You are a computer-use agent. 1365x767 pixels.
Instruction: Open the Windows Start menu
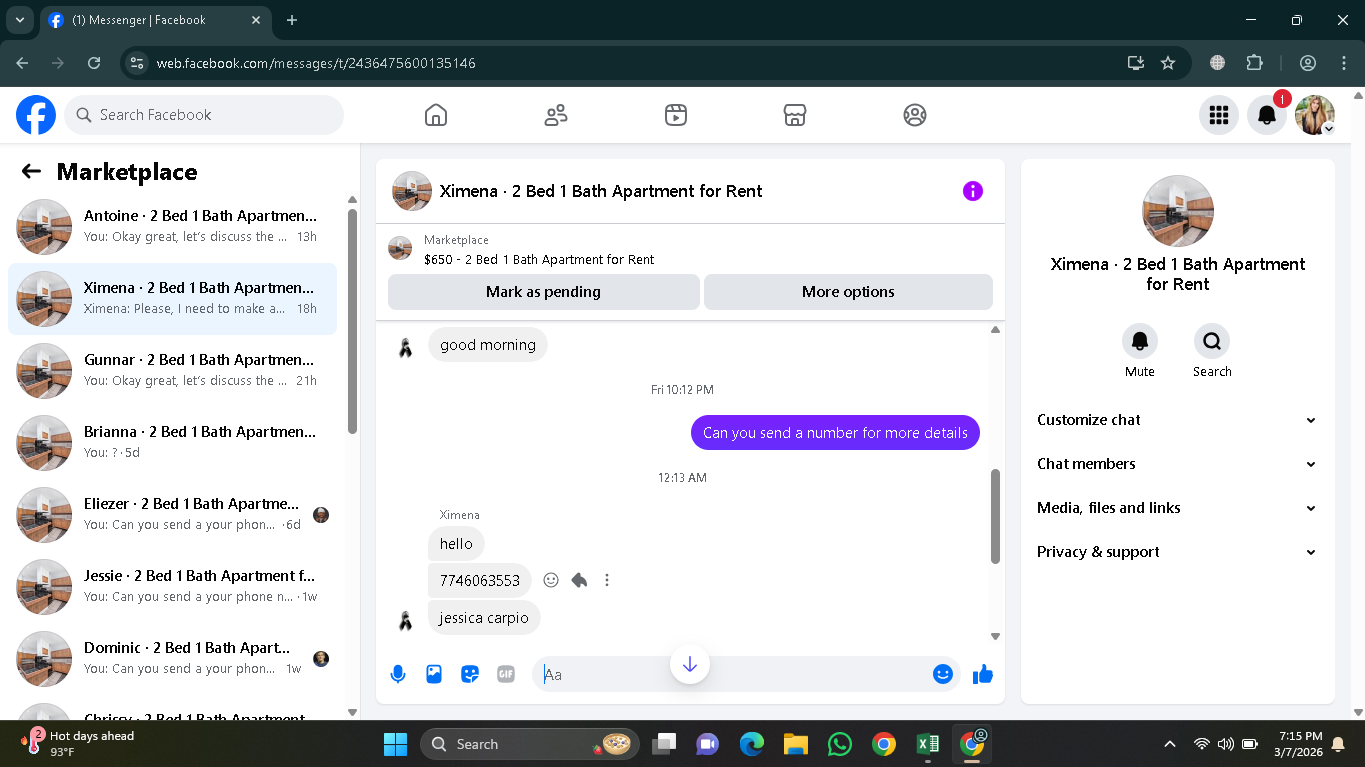point(396,744)
